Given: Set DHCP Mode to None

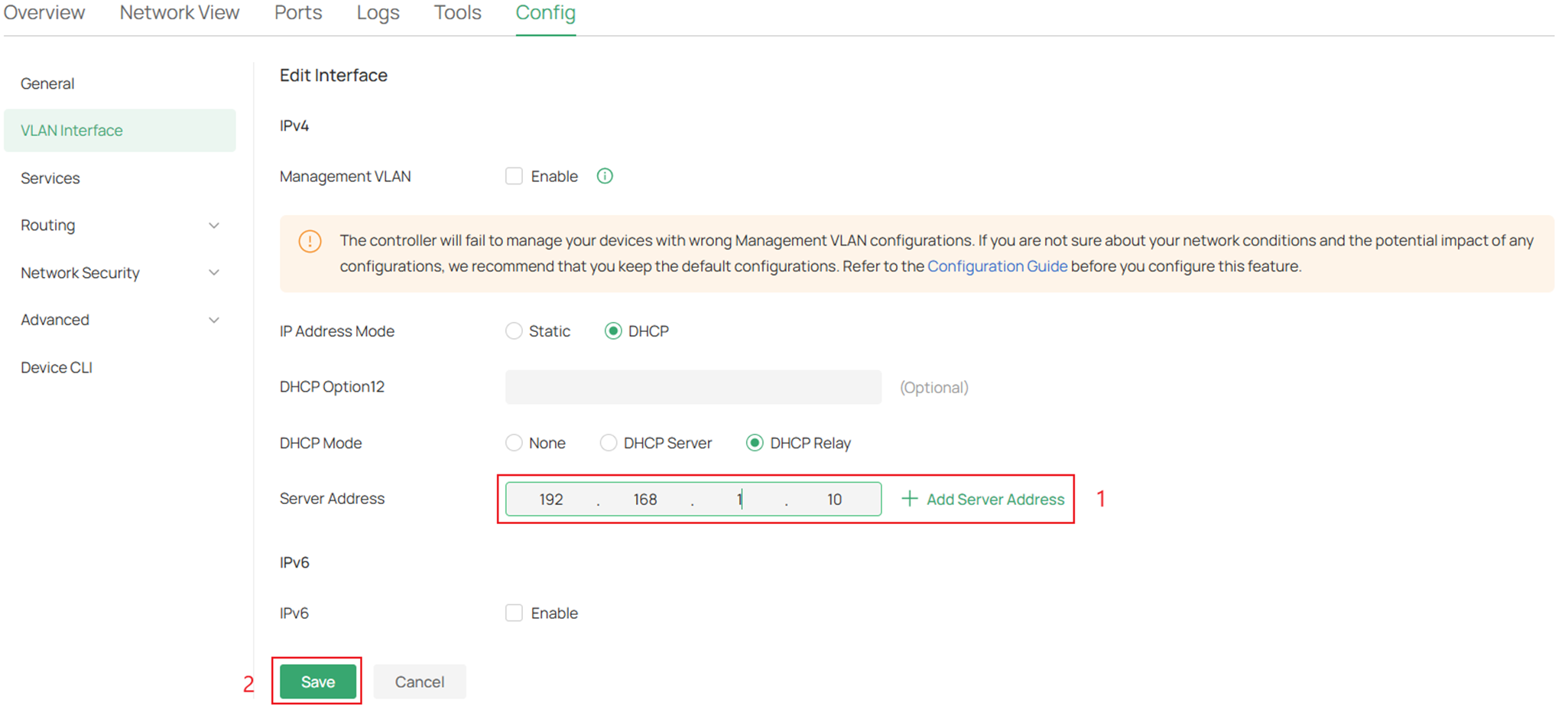Looking at the screenshot, I should (513, 442).
